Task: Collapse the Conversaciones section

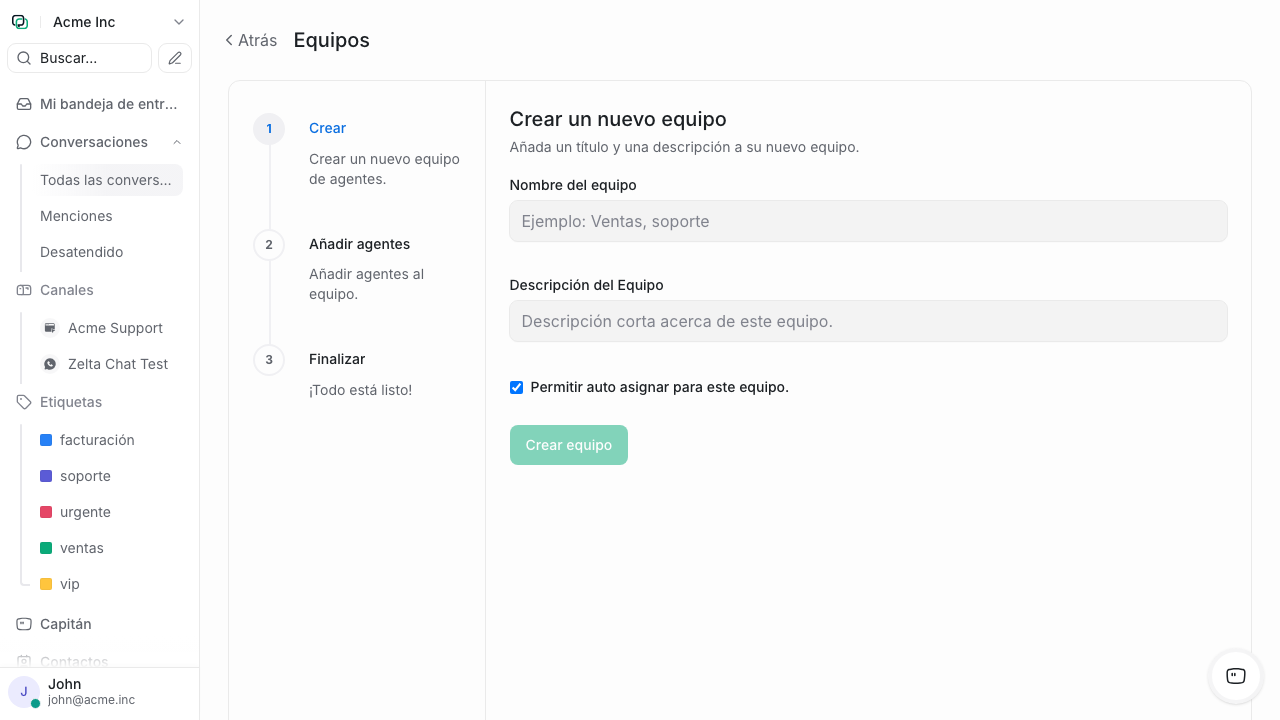Action: tap(177, 142)
